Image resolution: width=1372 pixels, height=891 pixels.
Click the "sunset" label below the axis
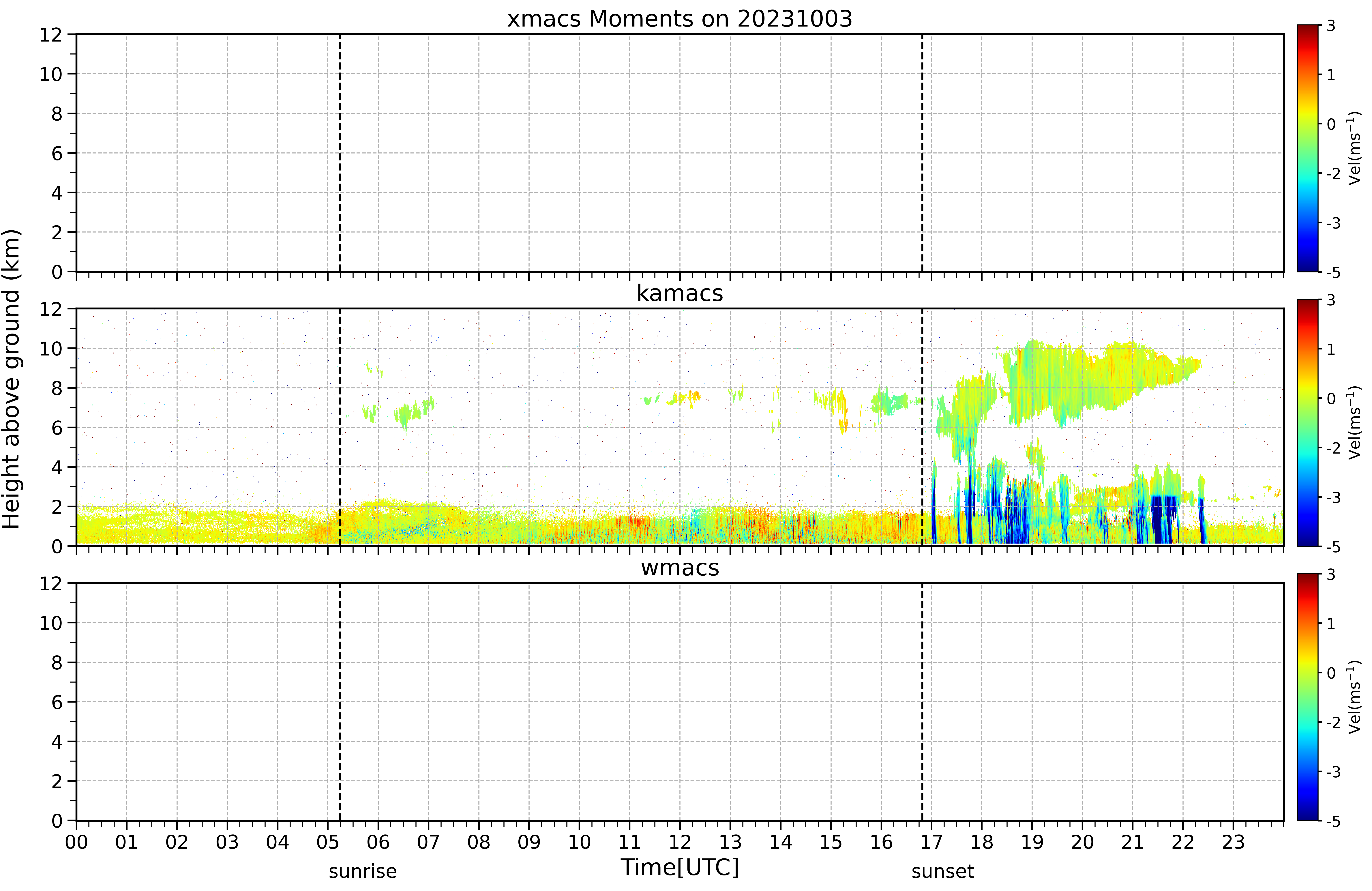[x=942, y=871]
